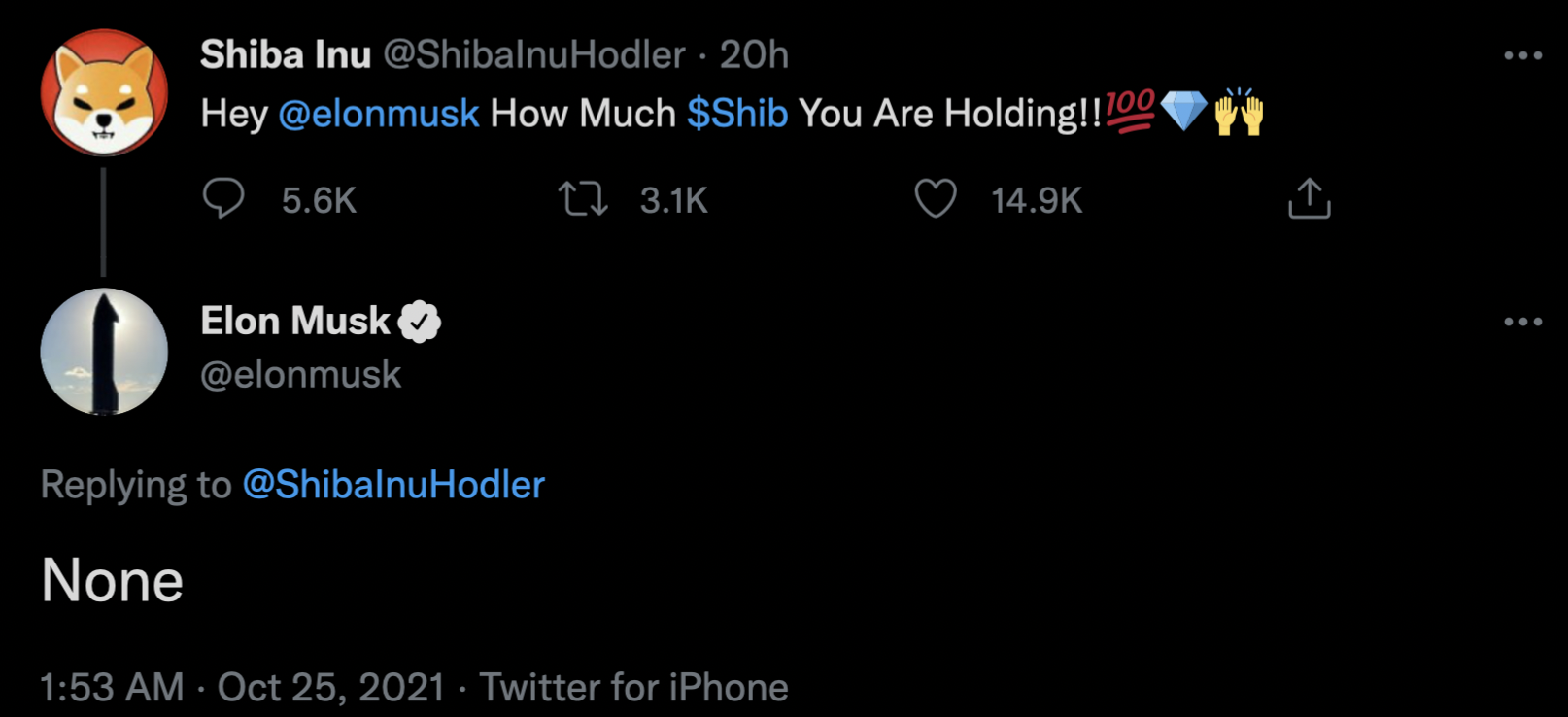Click the Twitter for iPhone source label
The width and height of the screenshot is (1568, 717).
[x=633, y=687]
